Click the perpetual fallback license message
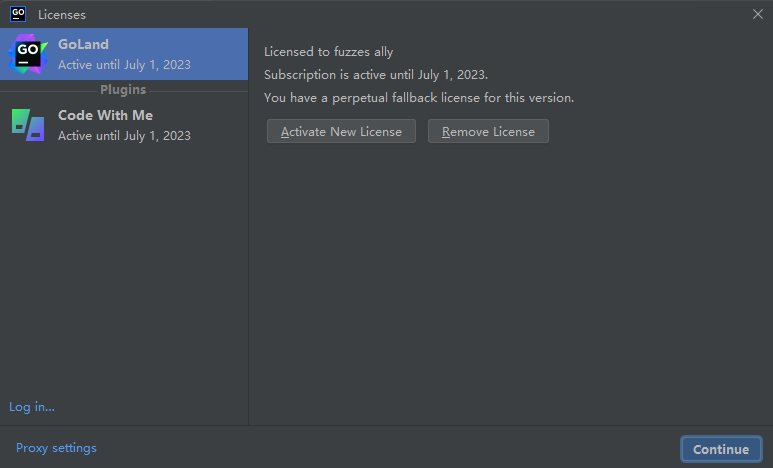The height and width of the screenshot is (468, 773). tap(419, 98)
